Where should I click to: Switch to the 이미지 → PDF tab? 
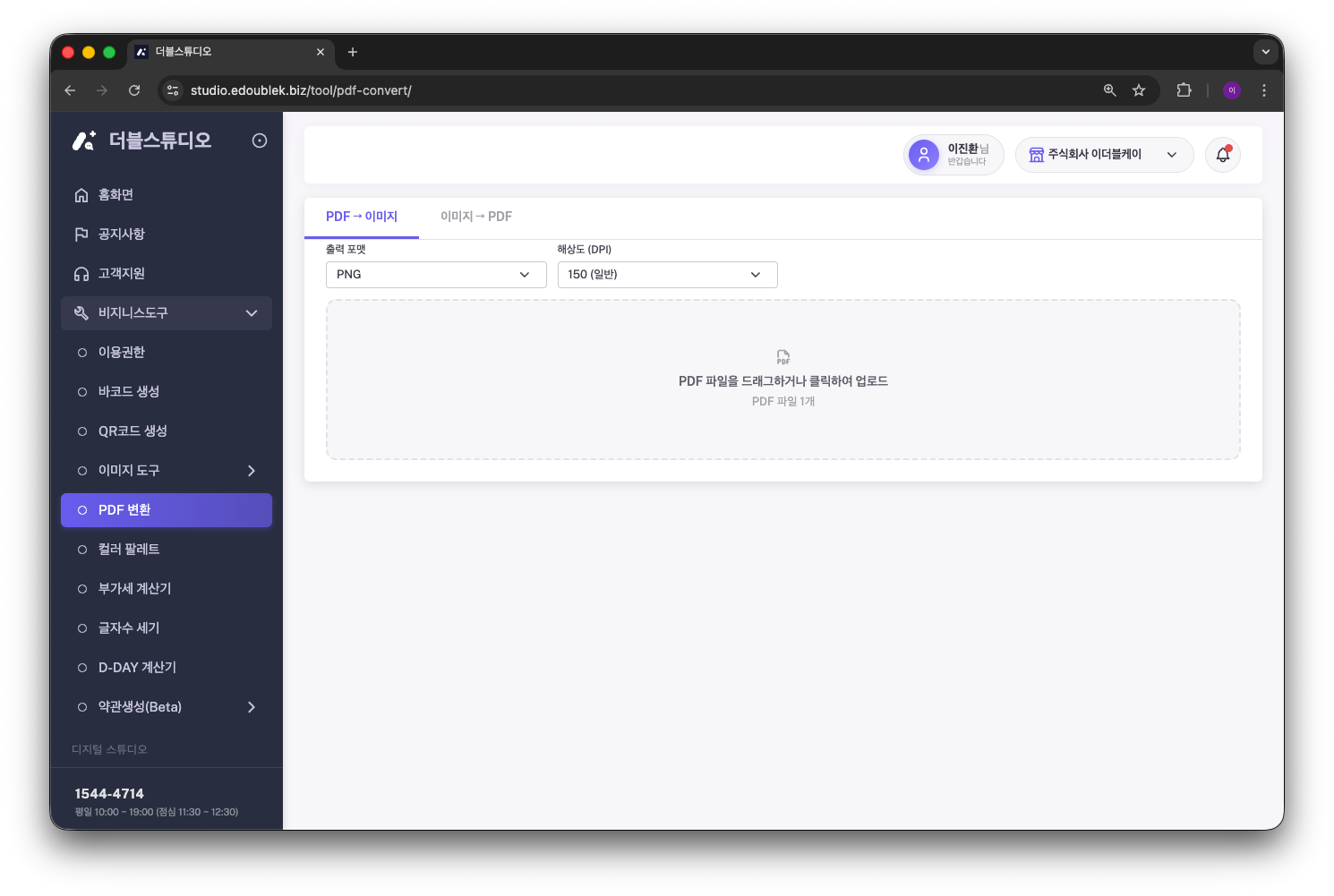pos(476,217)
